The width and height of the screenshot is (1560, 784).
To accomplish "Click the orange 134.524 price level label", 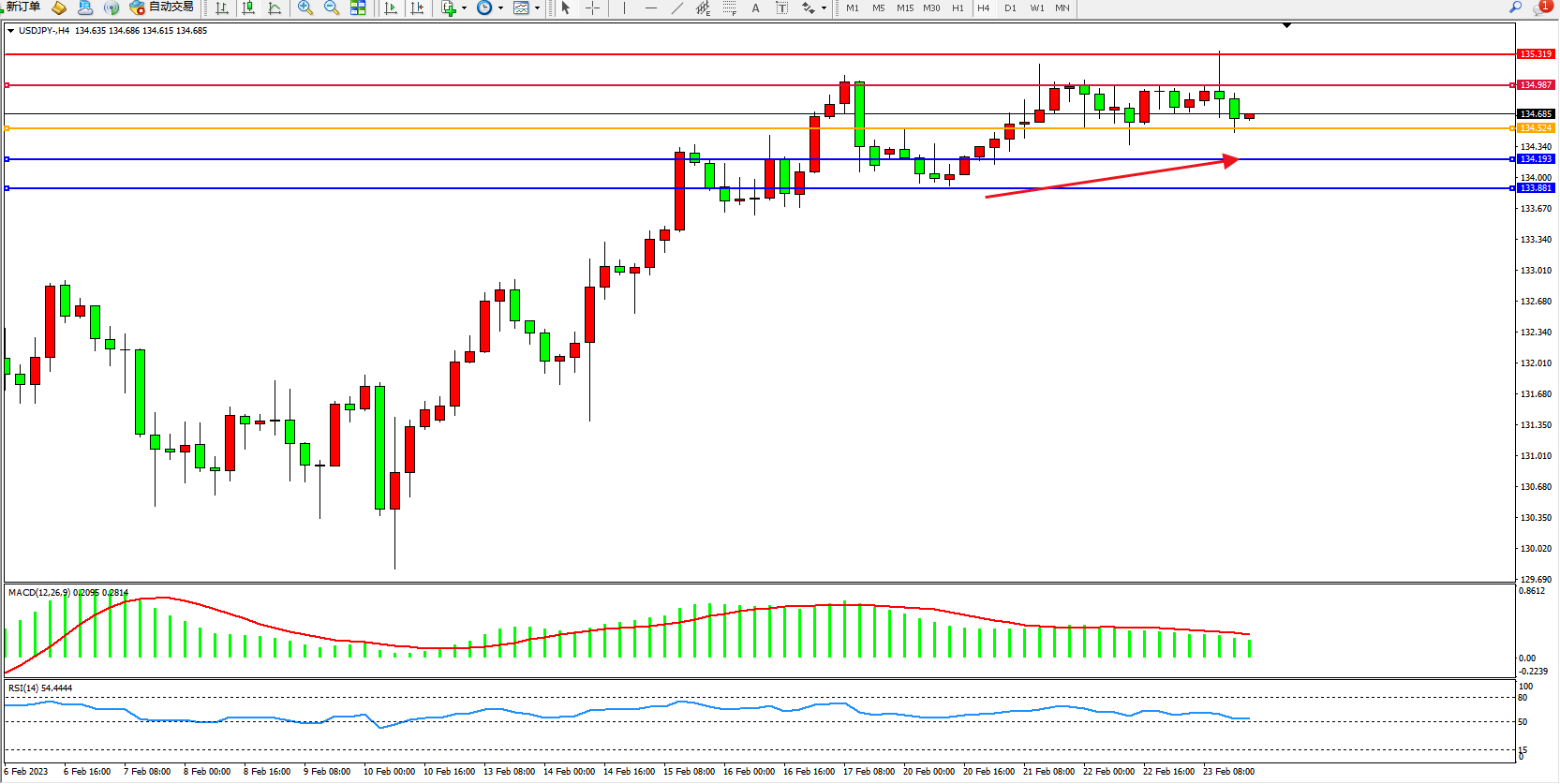I will pyautogui.click(x=1536, y=128).
